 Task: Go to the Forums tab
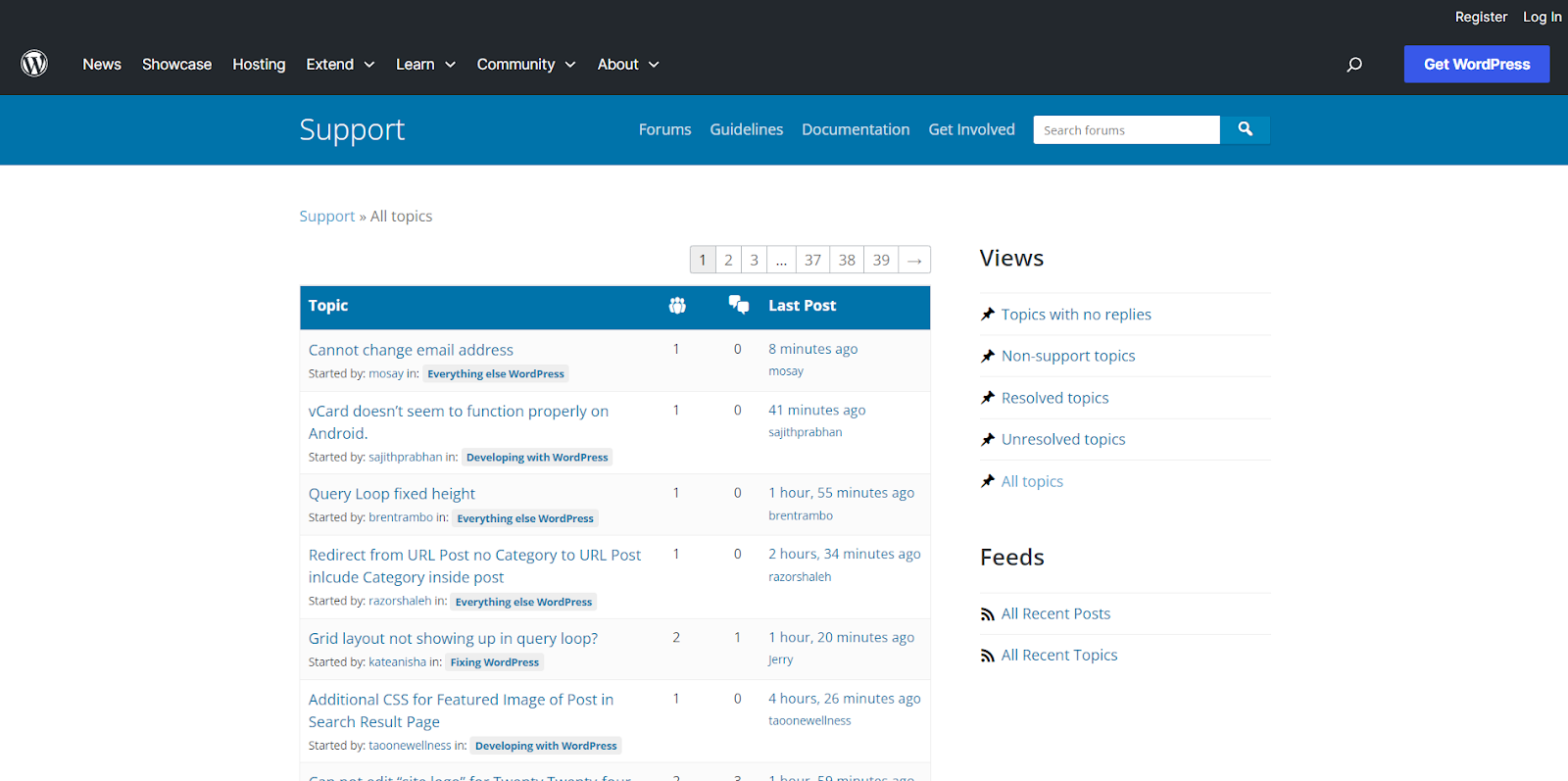[x=664, y=129]
